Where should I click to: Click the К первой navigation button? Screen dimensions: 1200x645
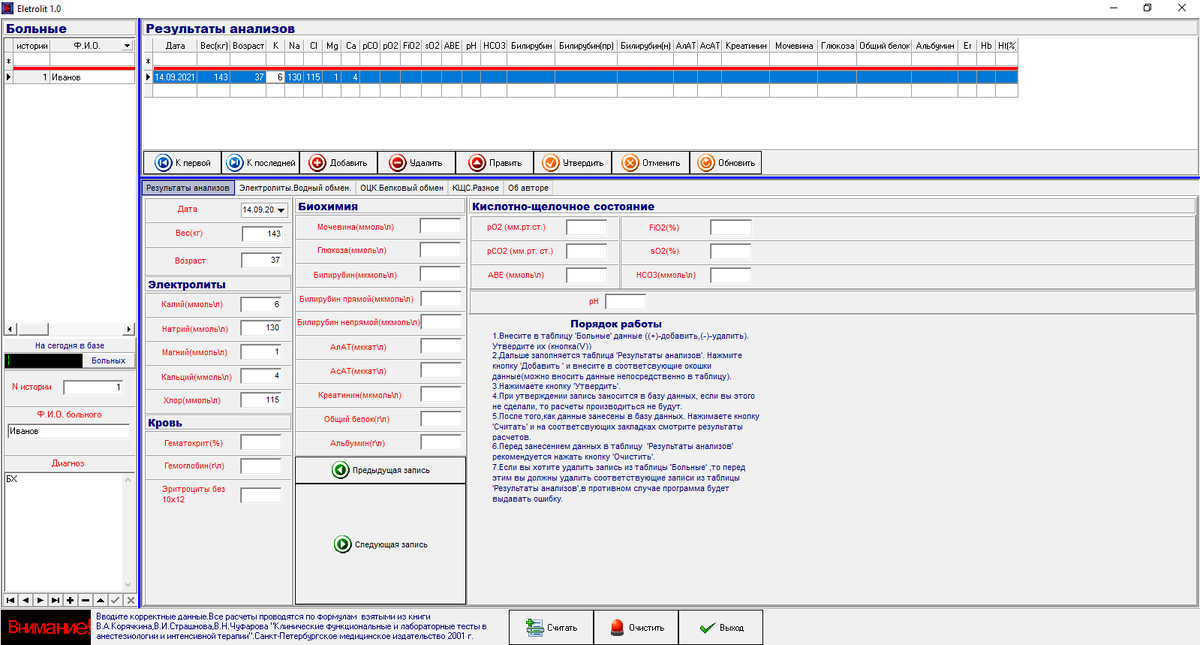tap(182, 162)
